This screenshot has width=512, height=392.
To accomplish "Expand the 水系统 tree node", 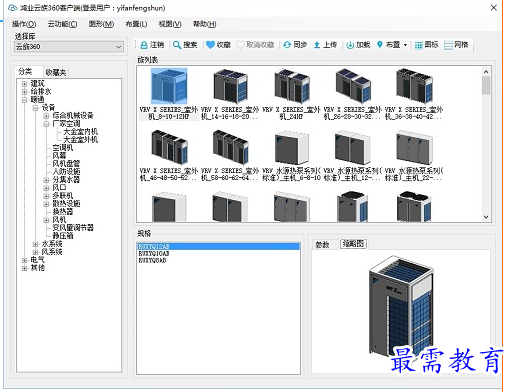I will click(35, 244).
